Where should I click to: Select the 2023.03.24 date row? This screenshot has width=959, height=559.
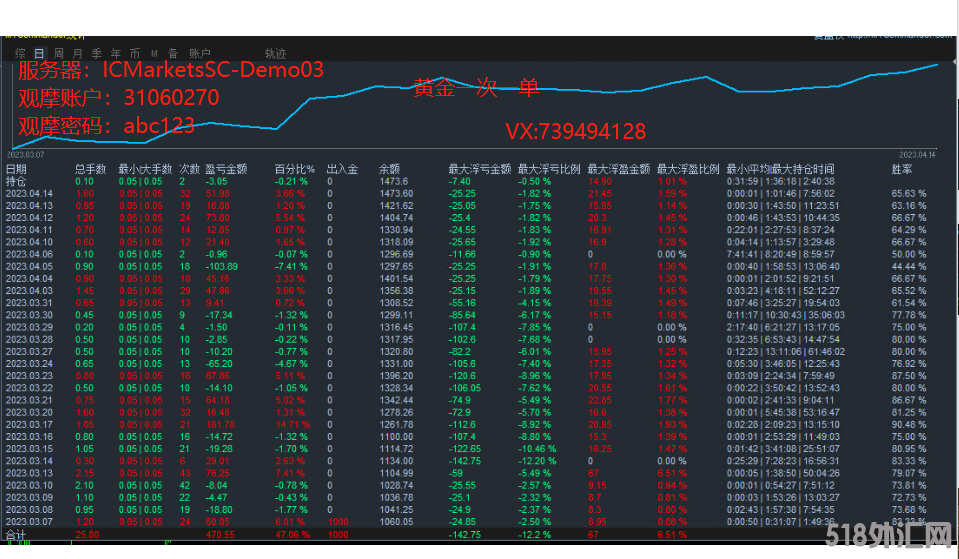[x=29, y=364]
